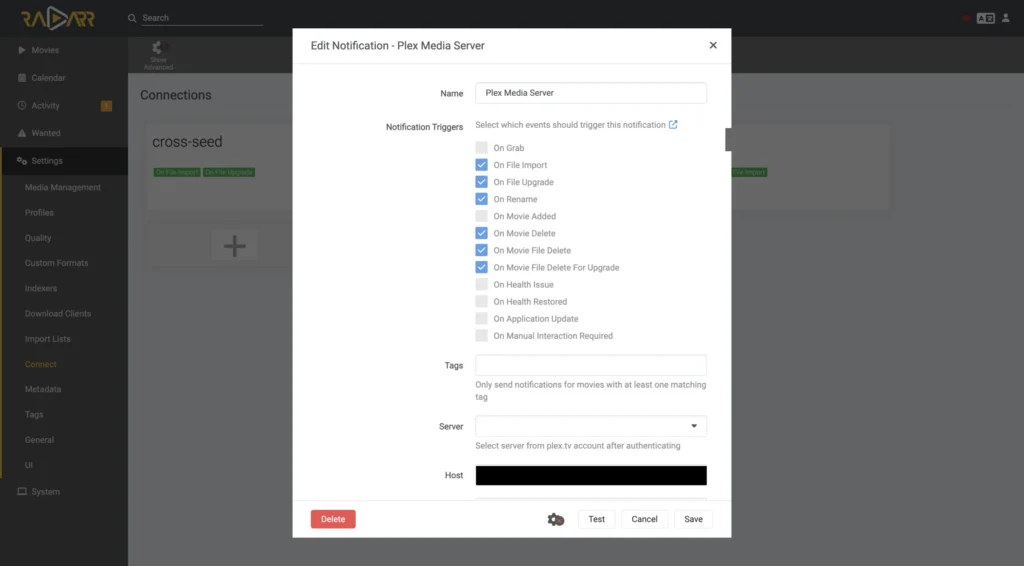Click cross-seed's On File Upgrade tag
This screenshot has height=566, width=1024.
[x=229, y=172]
